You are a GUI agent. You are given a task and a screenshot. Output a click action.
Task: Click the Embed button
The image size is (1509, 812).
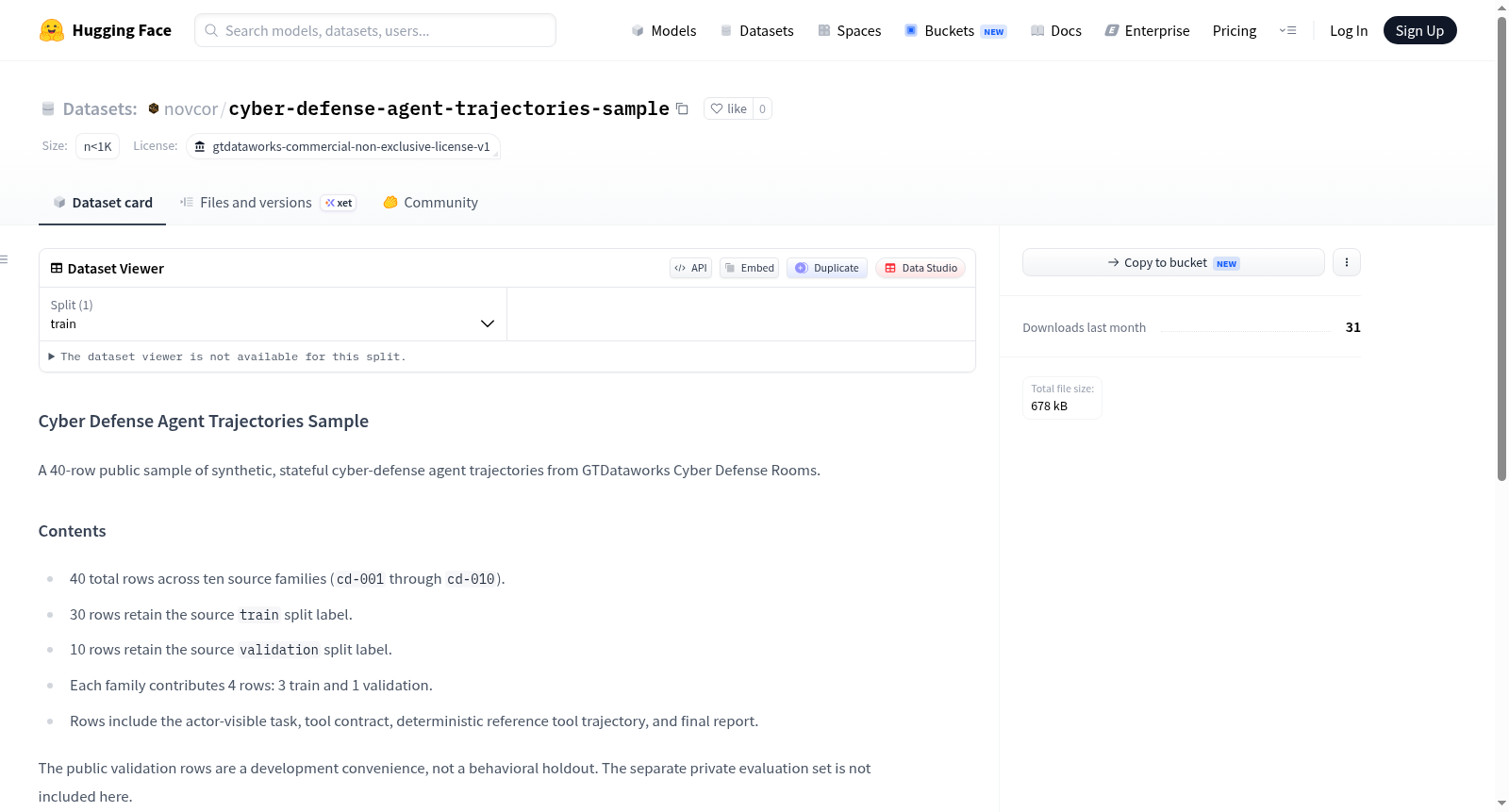(750, 268)
